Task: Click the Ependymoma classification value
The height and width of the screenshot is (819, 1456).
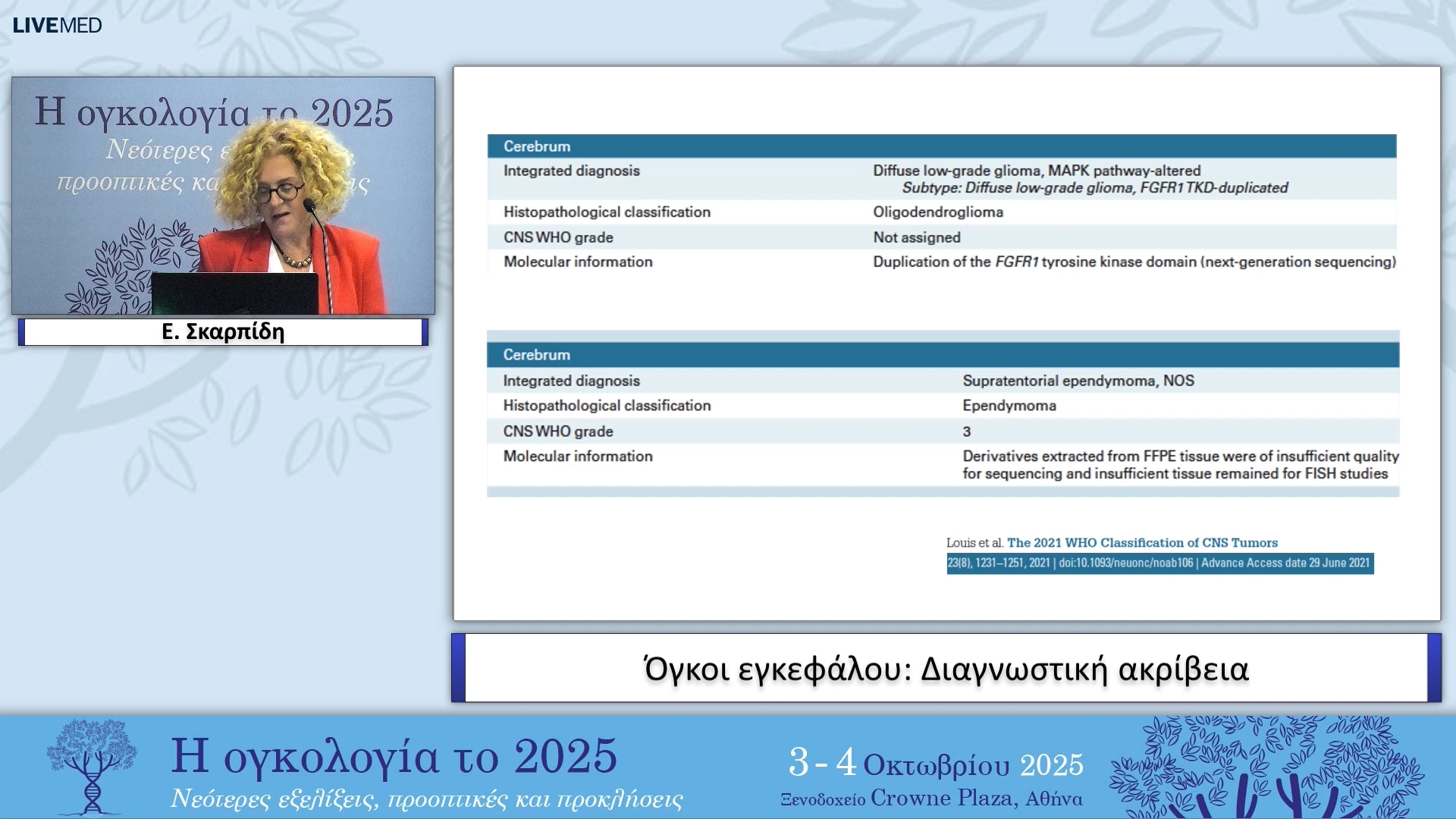Action: (1009, 406)
